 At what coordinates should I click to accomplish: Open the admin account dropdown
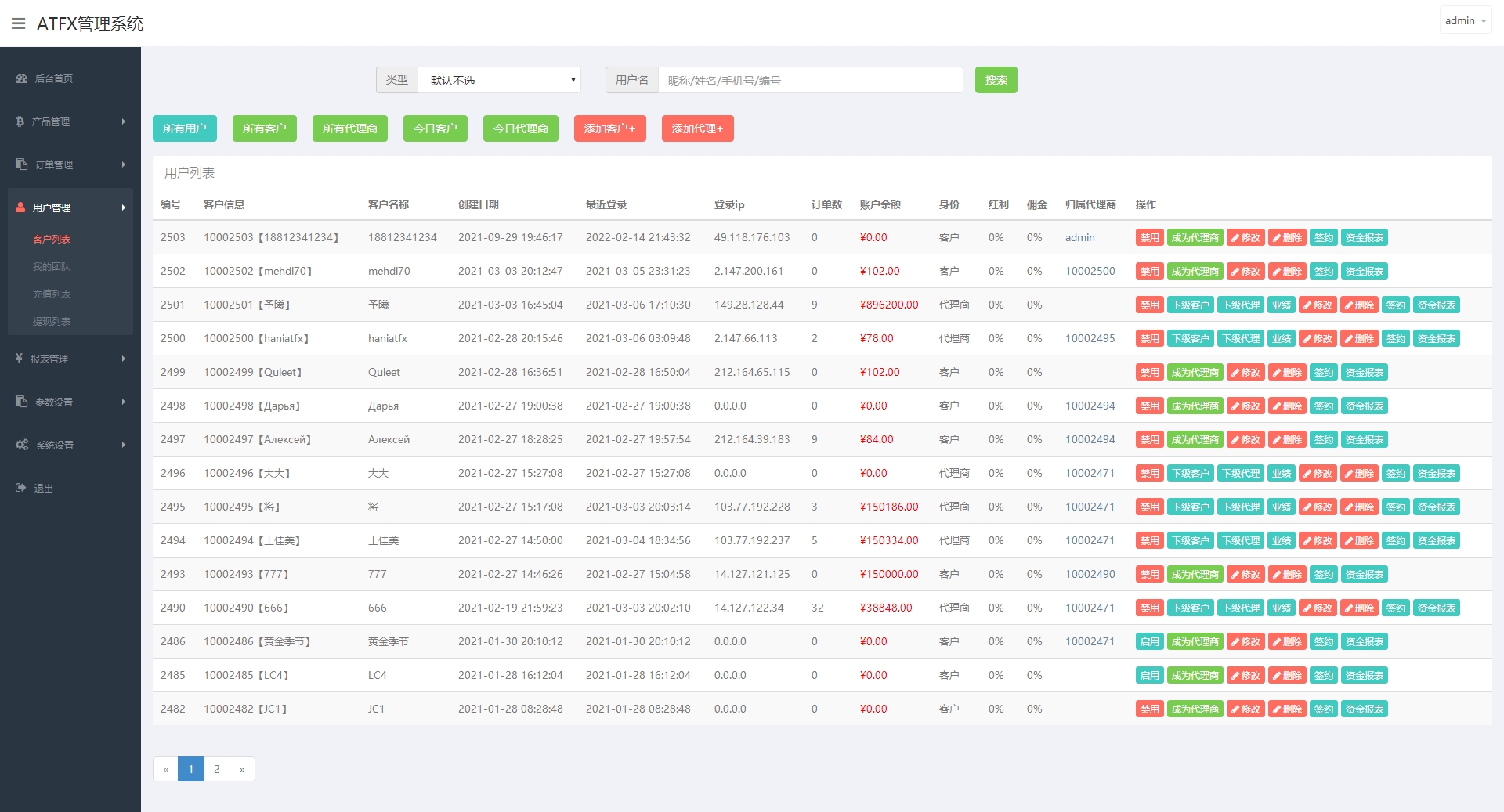pos(1465,21)
